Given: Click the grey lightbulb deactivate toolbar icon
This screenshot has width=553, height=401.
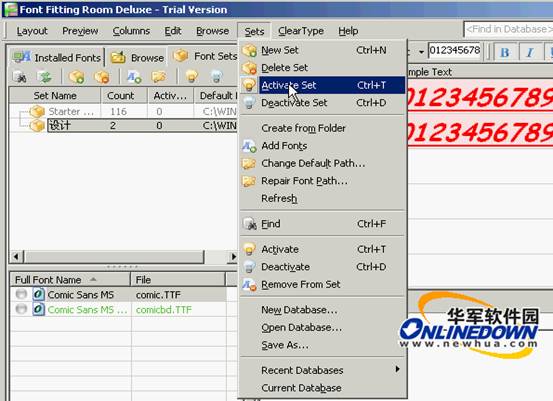Looking at the screenshot, I should coord(217,77).
